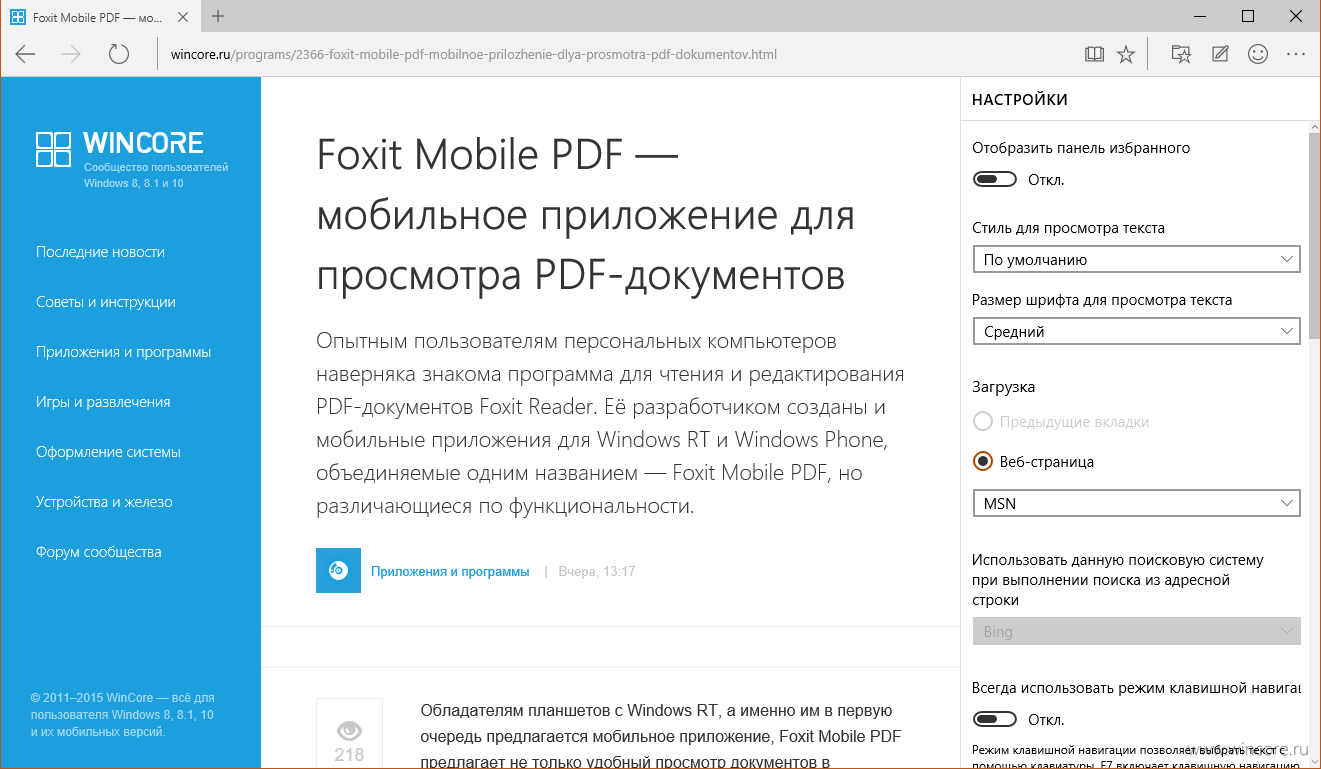Open the feedback smiley icon
This screenshot has height=769, width=1321.
pyautogui.click(x=1258, y=54)
